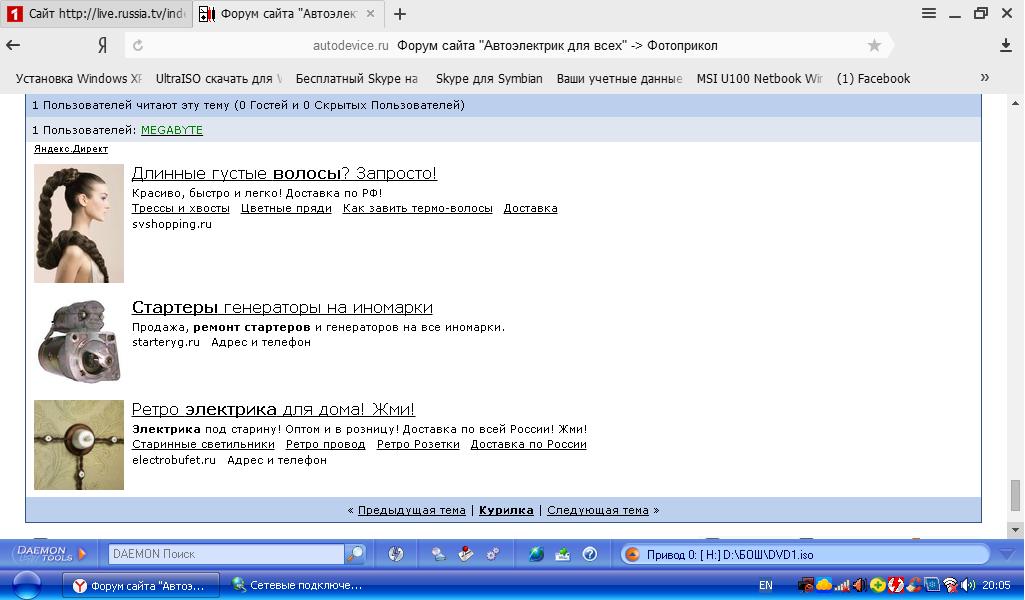
Task: Open the Windows Start orb button
Action: tap(27, 585)
